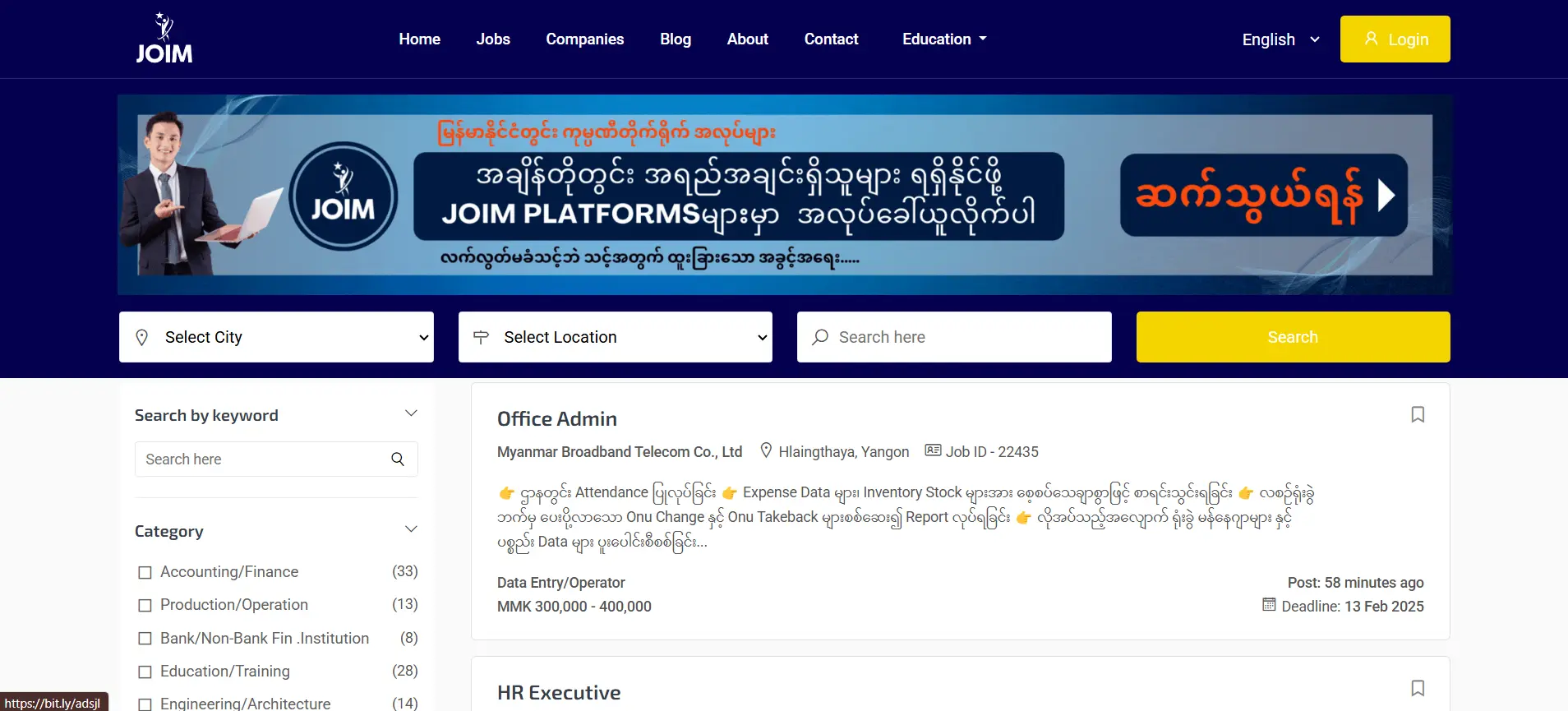1568x711 pixels.
Task: Tick the Bank/Non-Bank Fin .Institution checkbox
Action: 145,639
